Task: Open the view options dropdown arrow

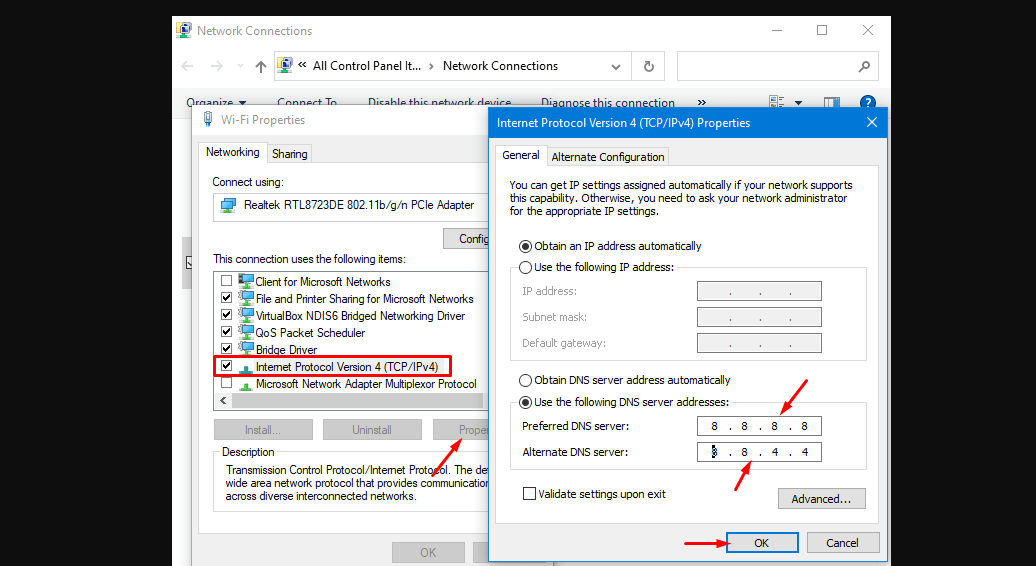Action: [798, 102]
